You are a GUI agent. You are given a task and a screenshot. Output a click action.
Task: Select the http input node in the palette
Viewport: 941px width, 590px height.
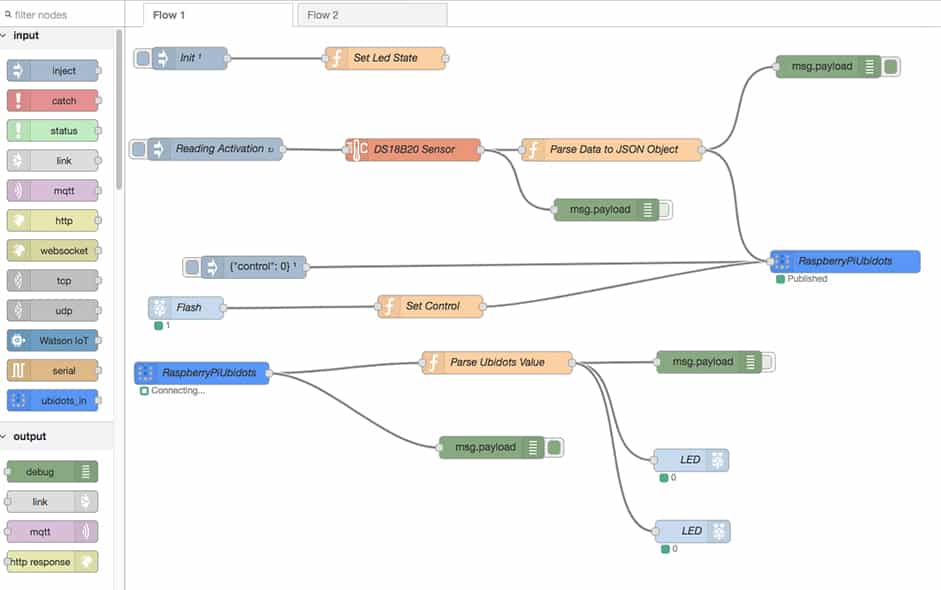point(52,221)
